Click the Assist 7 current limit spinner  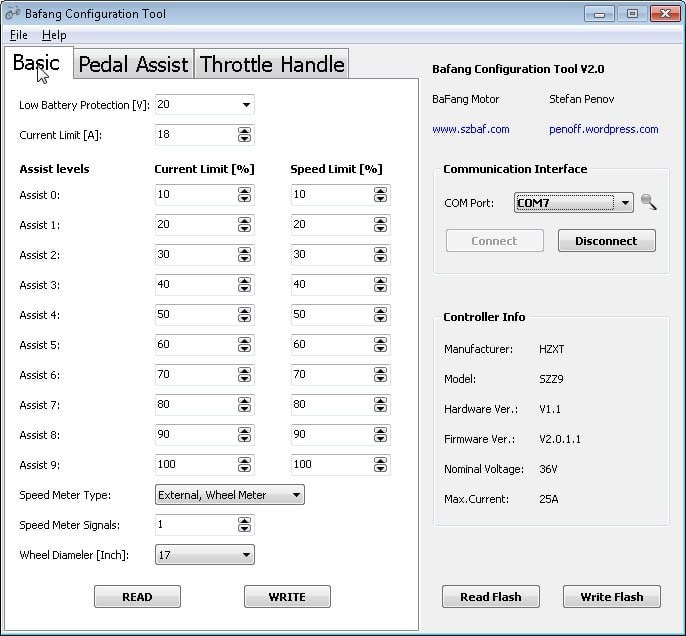(245, 405)
